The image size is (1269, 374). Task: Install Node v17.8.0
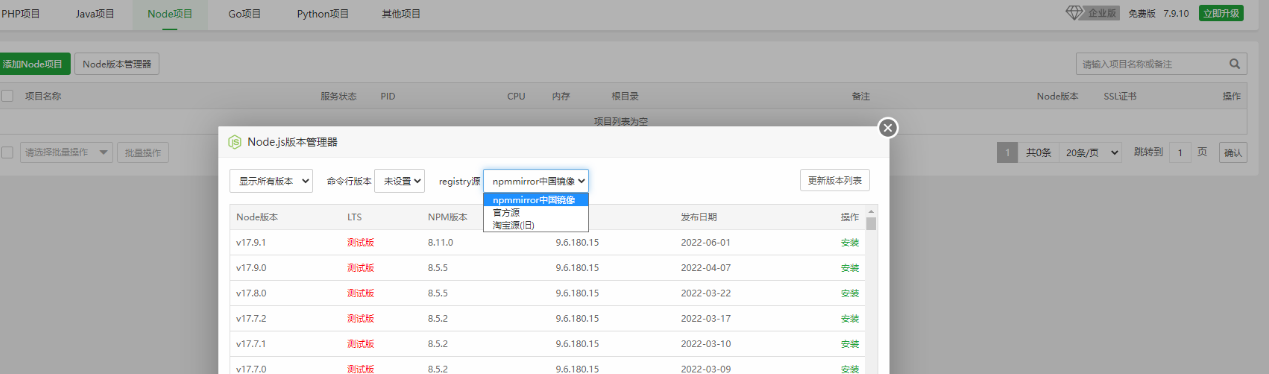[x=850, y=293]
